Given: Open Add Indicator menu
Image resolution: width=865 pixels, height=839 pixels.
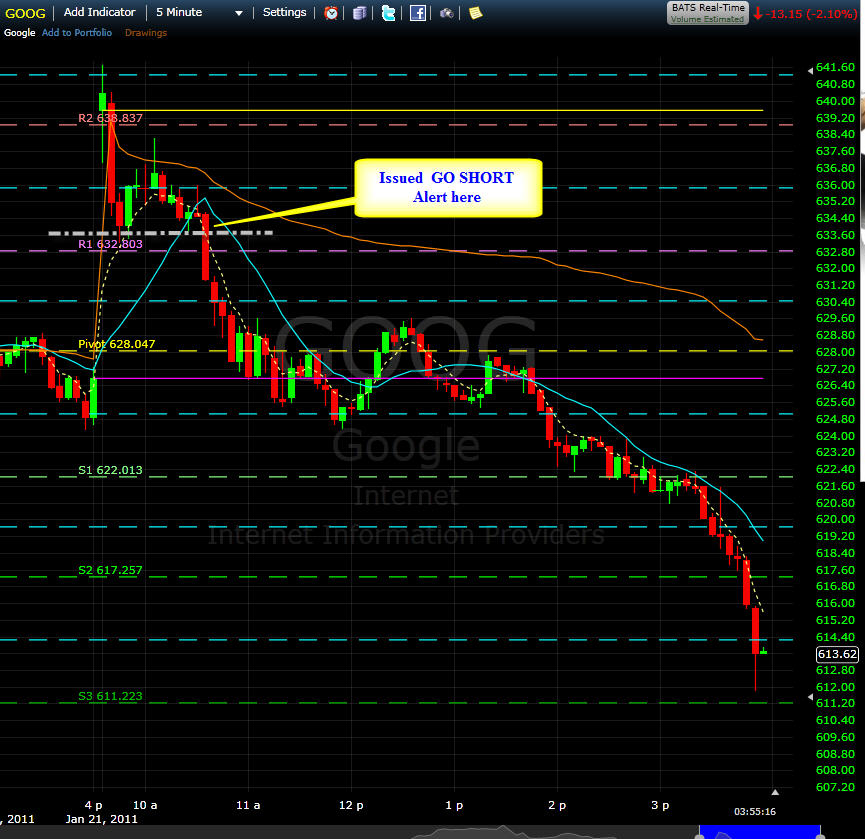Looking at the screenshot, I should point(99,12).
